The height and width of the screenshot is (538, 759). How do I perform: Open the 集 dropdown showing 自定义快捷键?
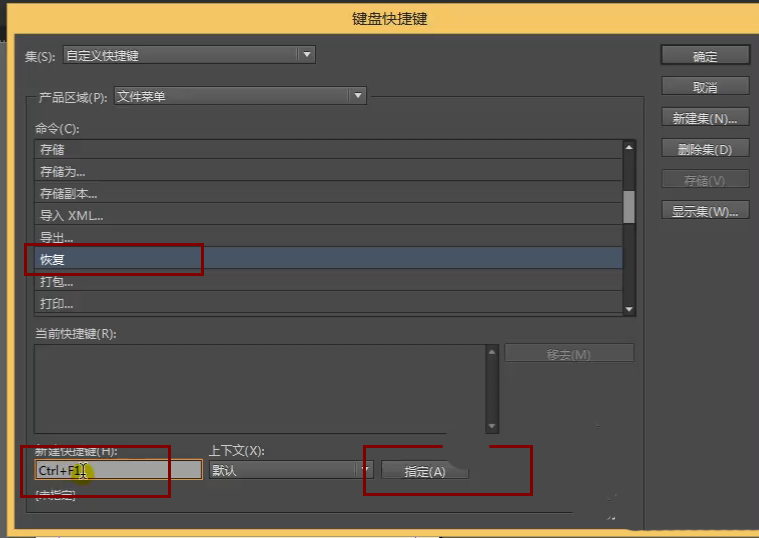189,55
